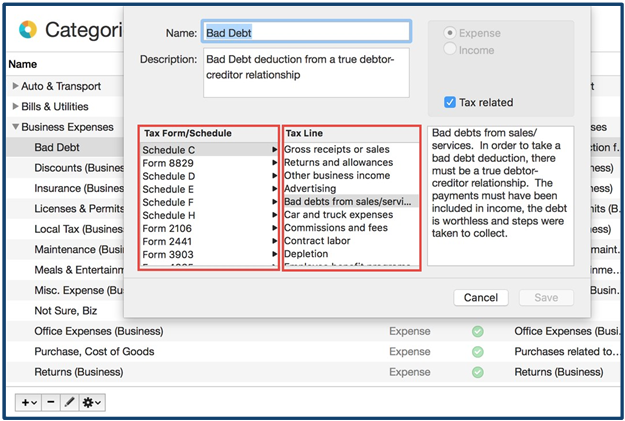
Task: Click the Cancel button
Action: (x=480, y=297)
